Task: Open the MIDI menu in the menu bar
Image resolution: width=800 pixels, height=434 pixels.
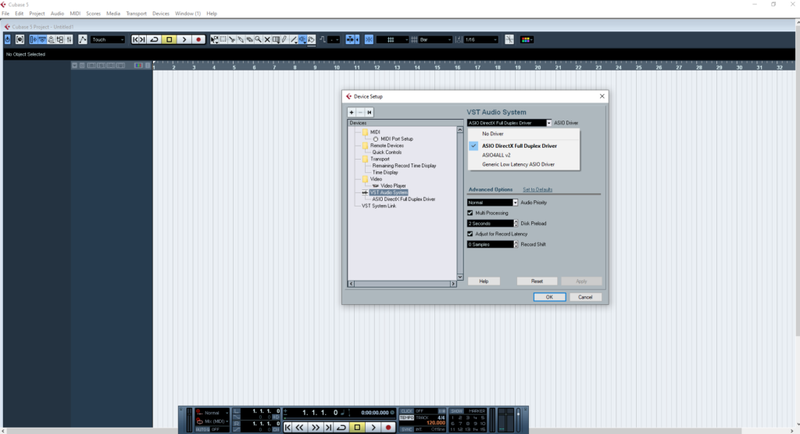Action: 75,13
